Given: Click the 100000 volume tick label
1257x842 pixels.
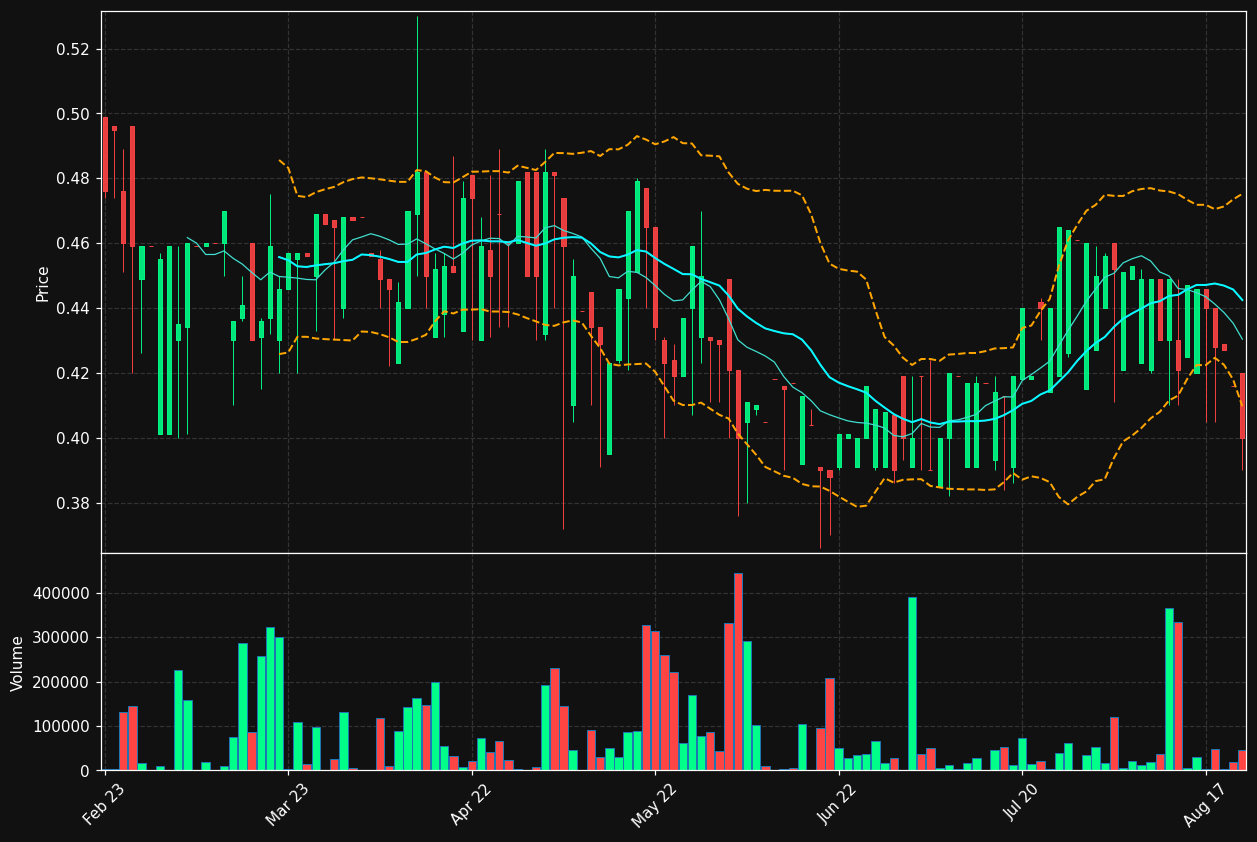Looking at the screenshot, I should tap(62, 727).
